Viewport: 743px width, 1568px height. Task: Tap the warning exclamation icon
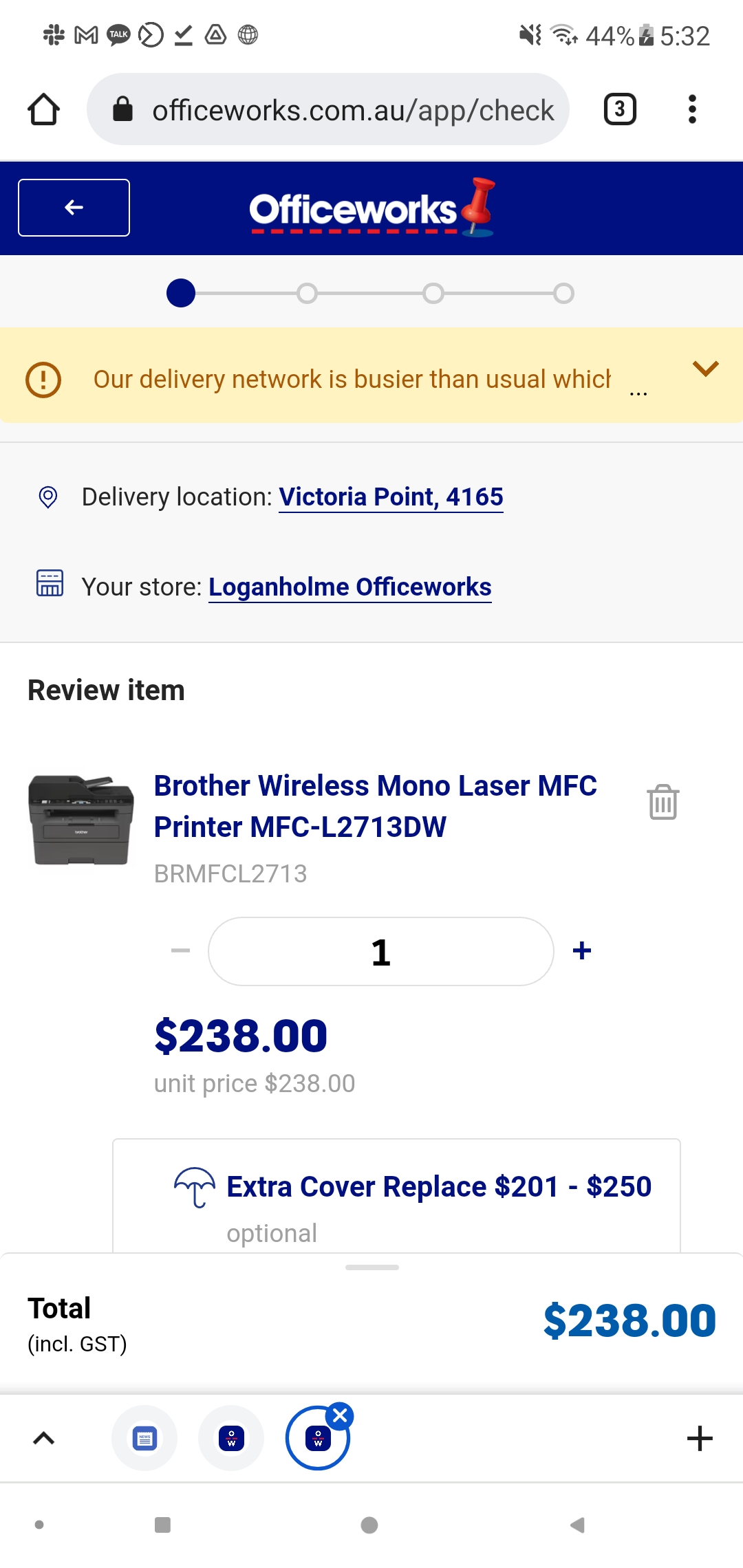43,379
